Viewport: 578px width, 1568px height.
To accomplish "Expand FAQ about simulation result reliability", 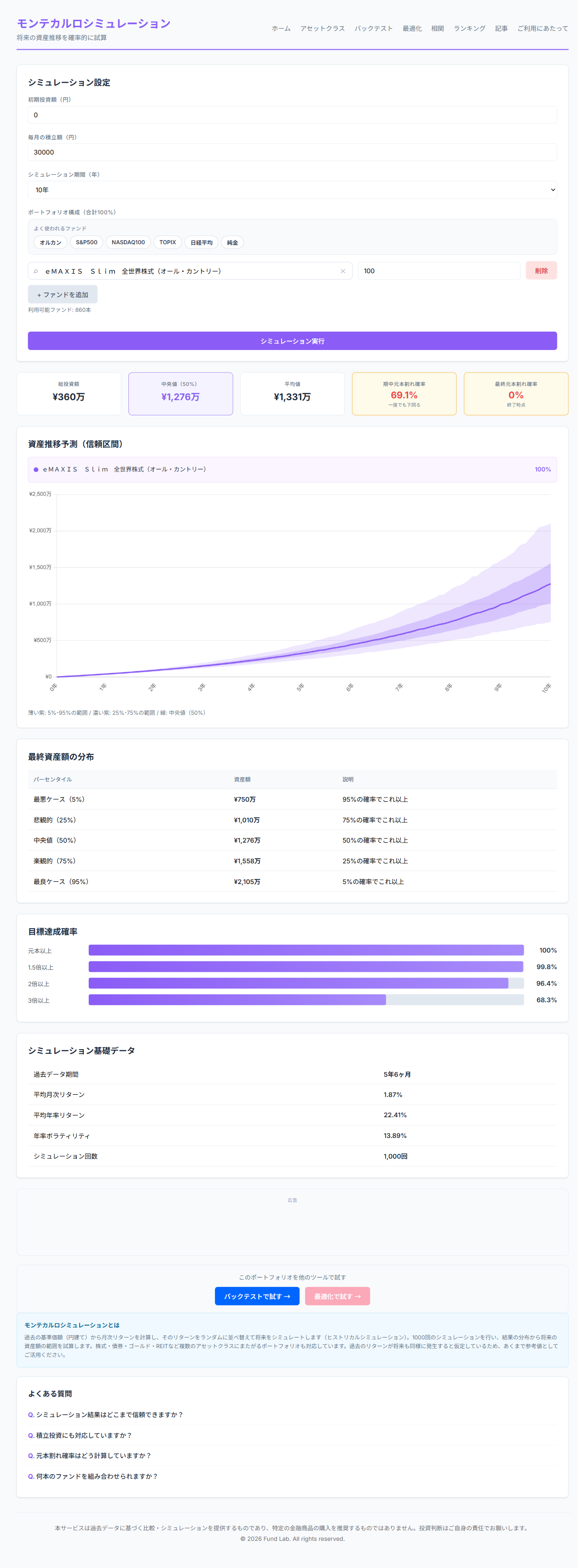I will 105,1415.
